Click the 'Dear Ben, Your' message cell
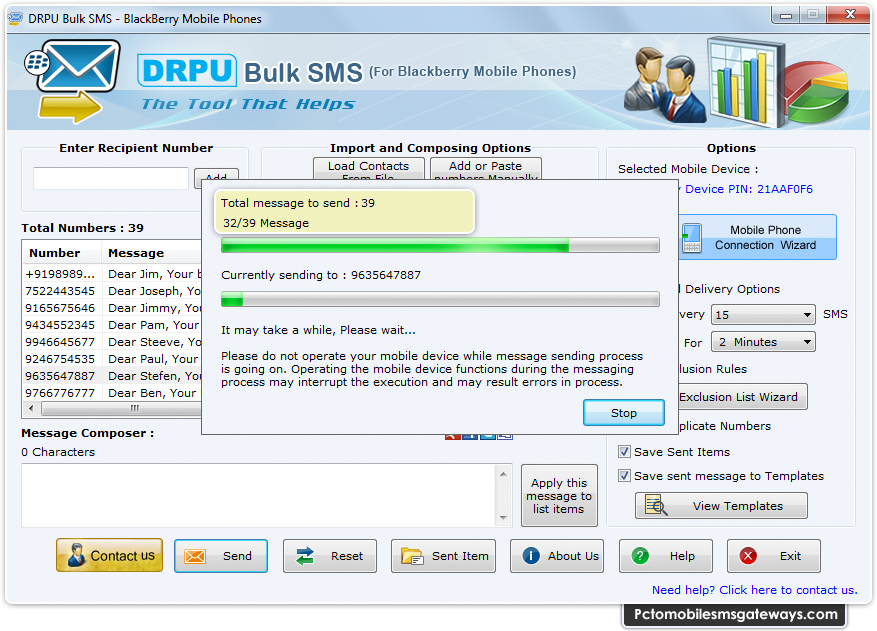The height and width of the screenshot is (631, 877). pyautogui.click(x=152, y=393)
